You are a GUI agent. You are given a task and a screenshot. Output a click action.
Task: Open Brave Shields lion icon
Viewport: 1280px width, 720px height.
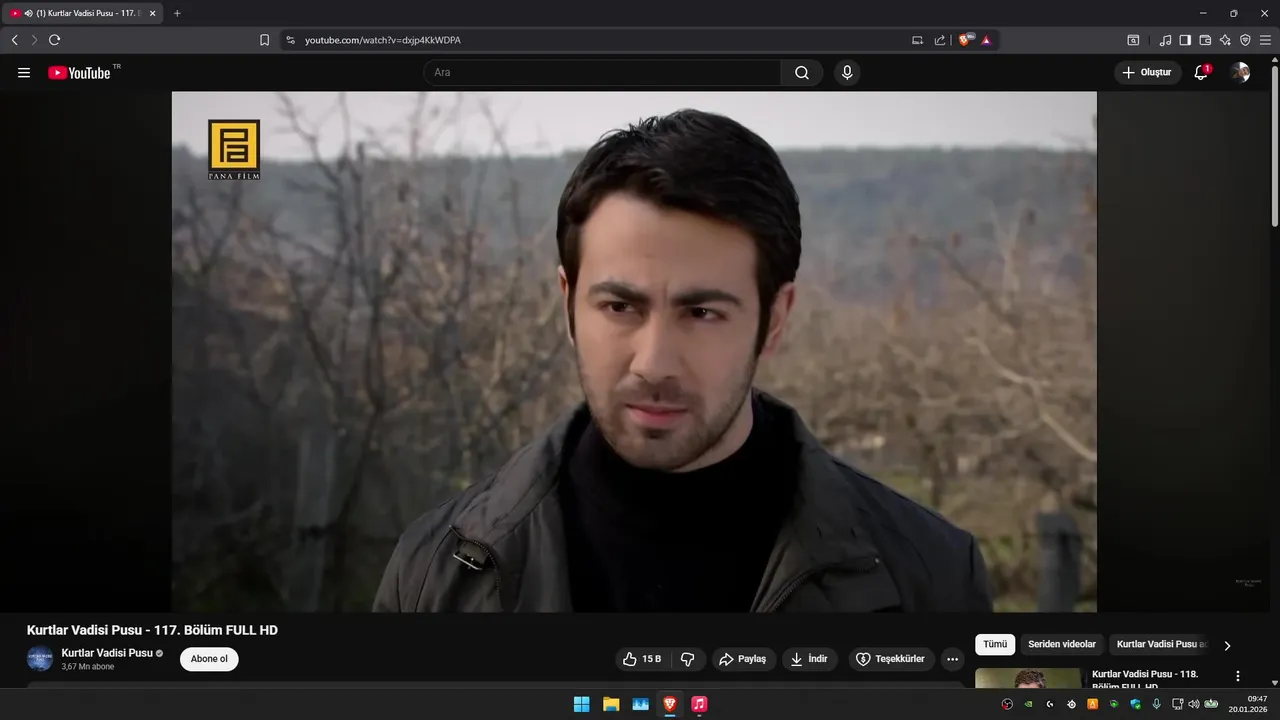point(966,40)
